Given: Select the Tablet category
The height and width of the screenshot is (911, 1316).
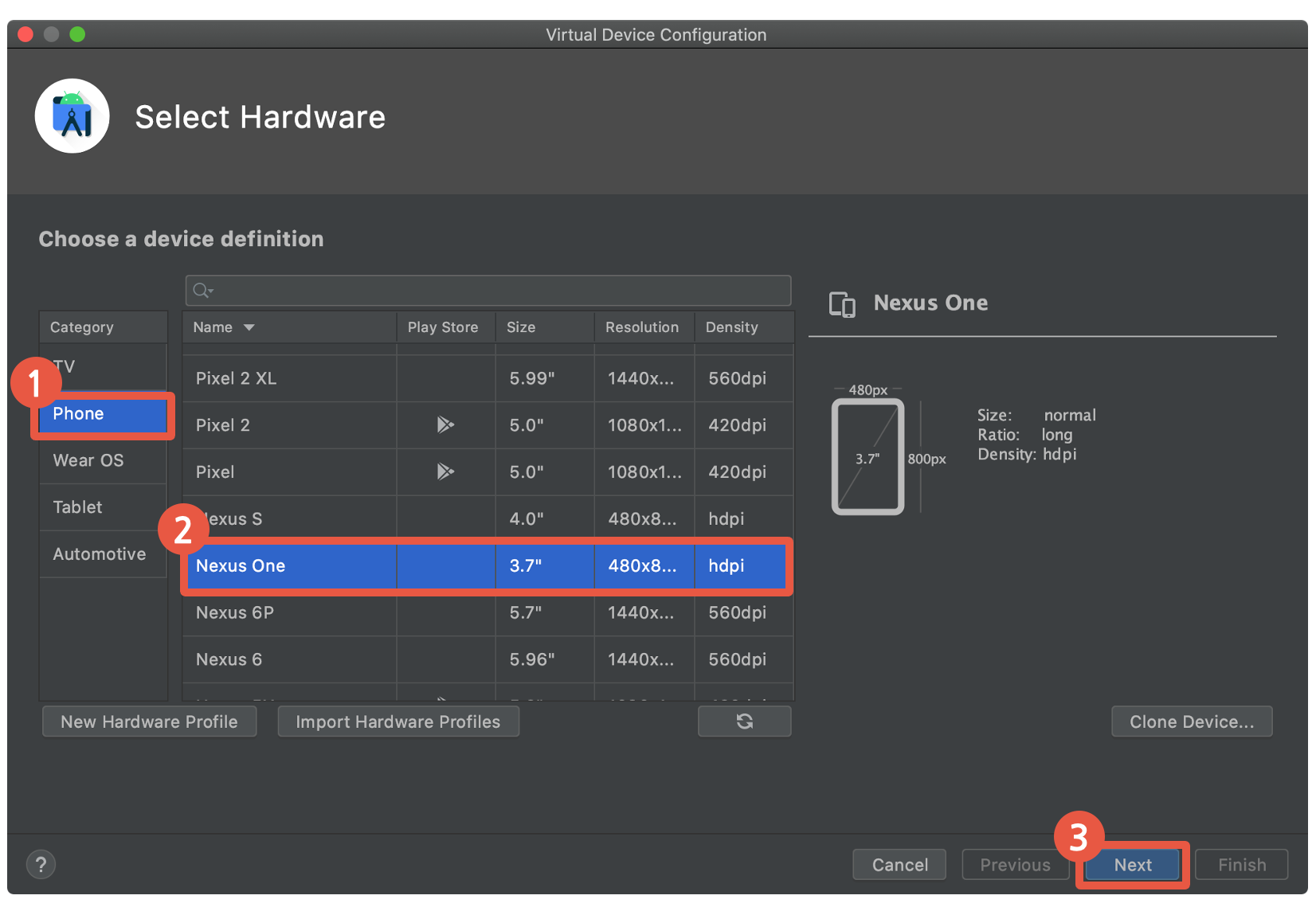Looking at the screenshot, I should pyautogui.click(x=103, y=507).
